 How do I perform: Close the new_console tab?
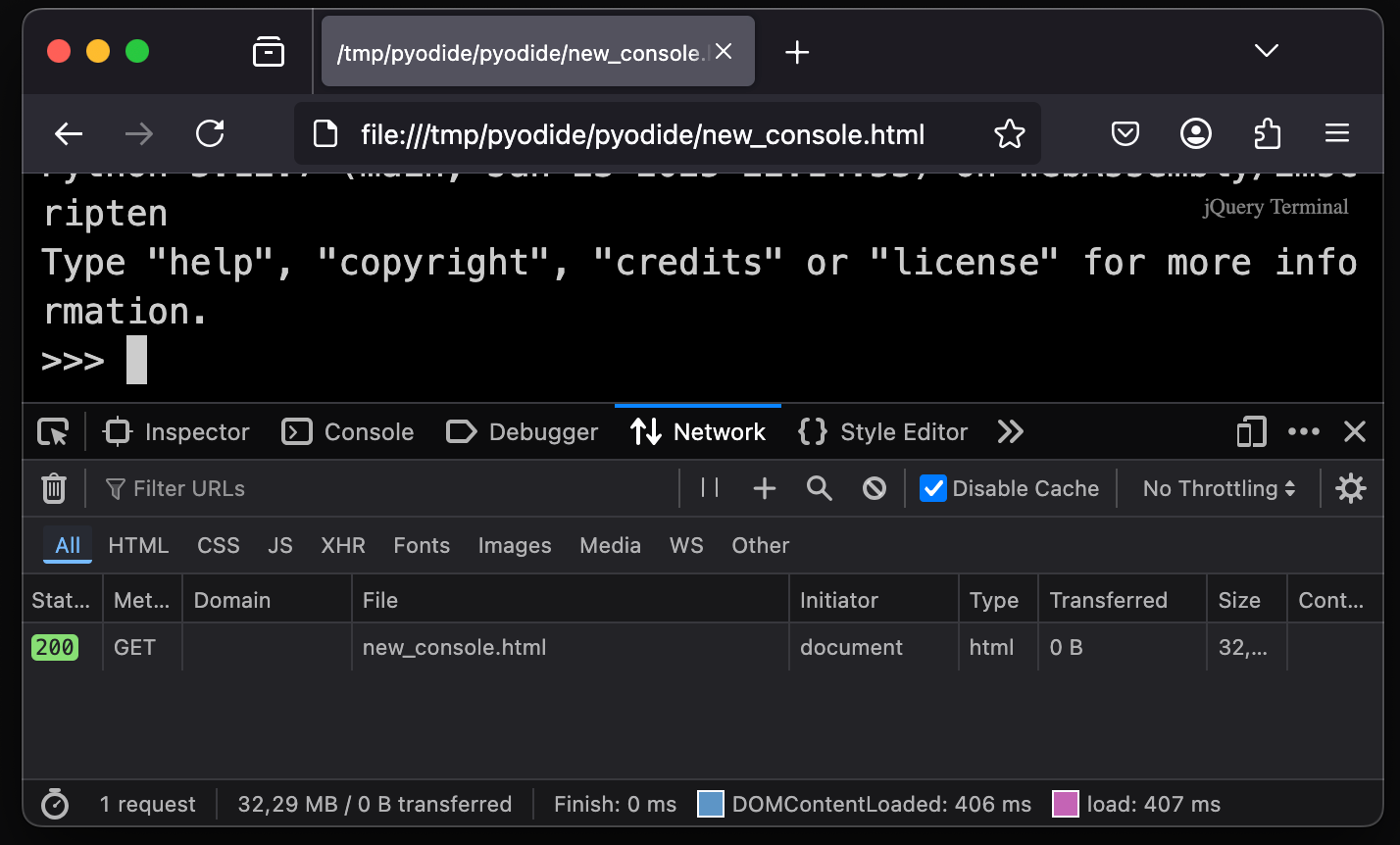(724, 51)
